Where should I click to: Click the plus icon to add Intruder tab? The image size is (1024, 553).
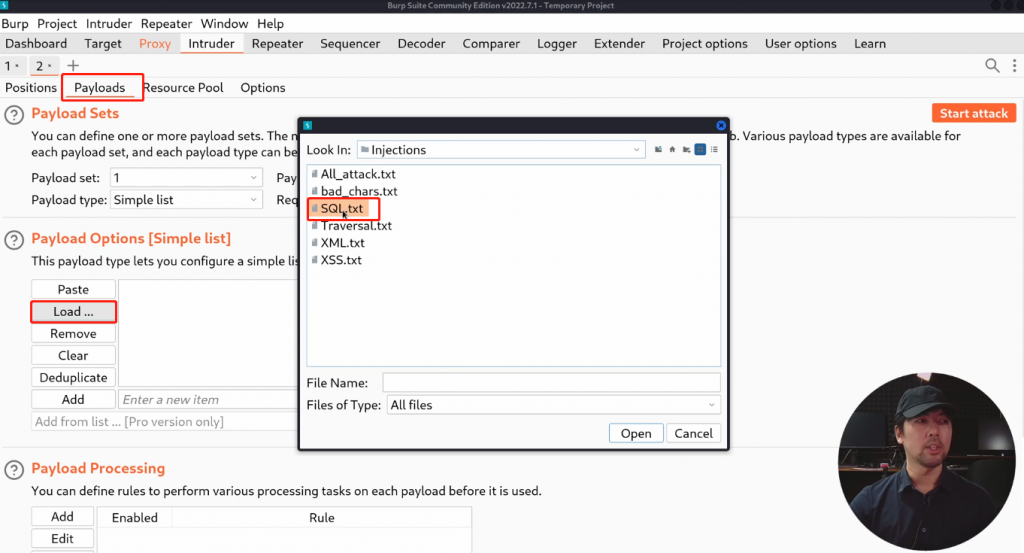pos(73,65)
